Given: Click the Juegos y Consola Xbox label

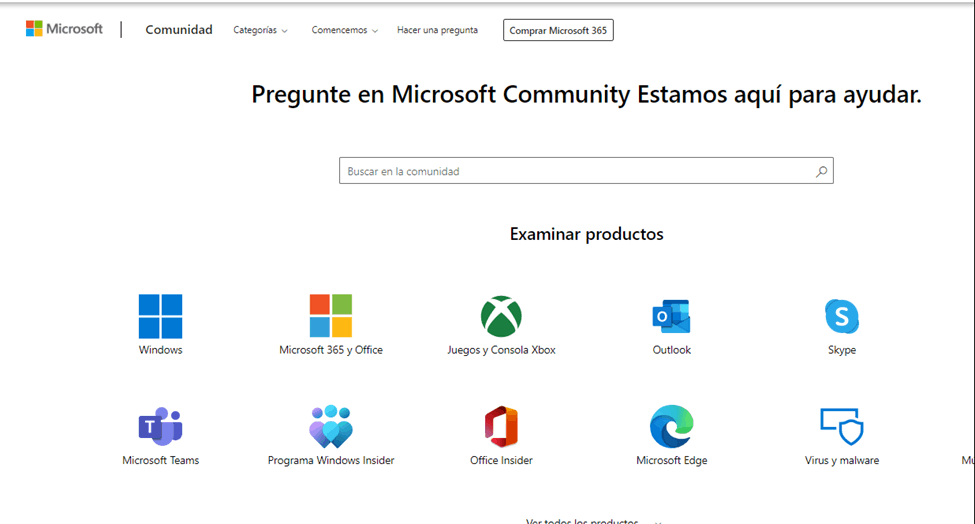Looking at the screenshot, I should (501, 350).
